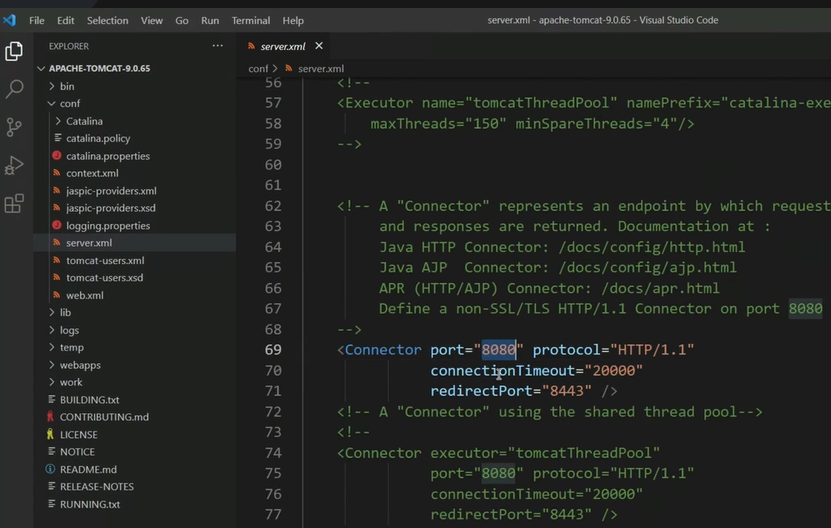
Task: Click the XML icon on server.xml tab
Action: click(251, 46)
